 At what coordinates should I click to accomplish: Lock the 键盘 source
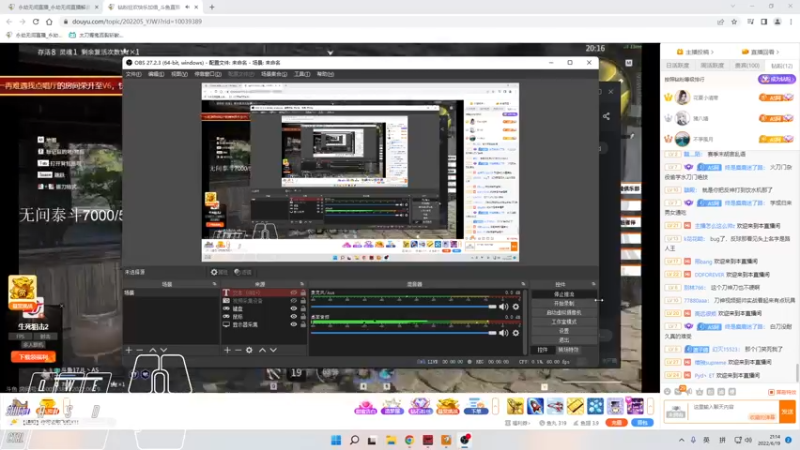pos(303,309)
